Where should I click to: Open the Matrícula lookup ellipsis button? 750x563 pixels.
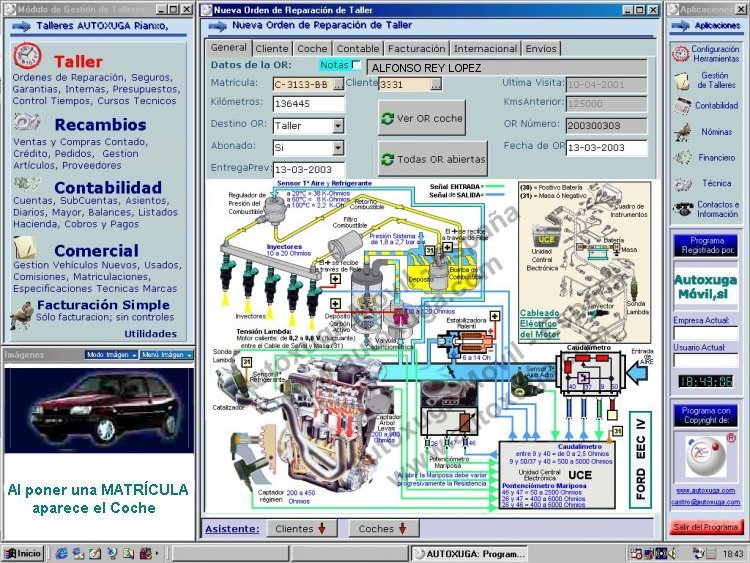tap(338, 85)
